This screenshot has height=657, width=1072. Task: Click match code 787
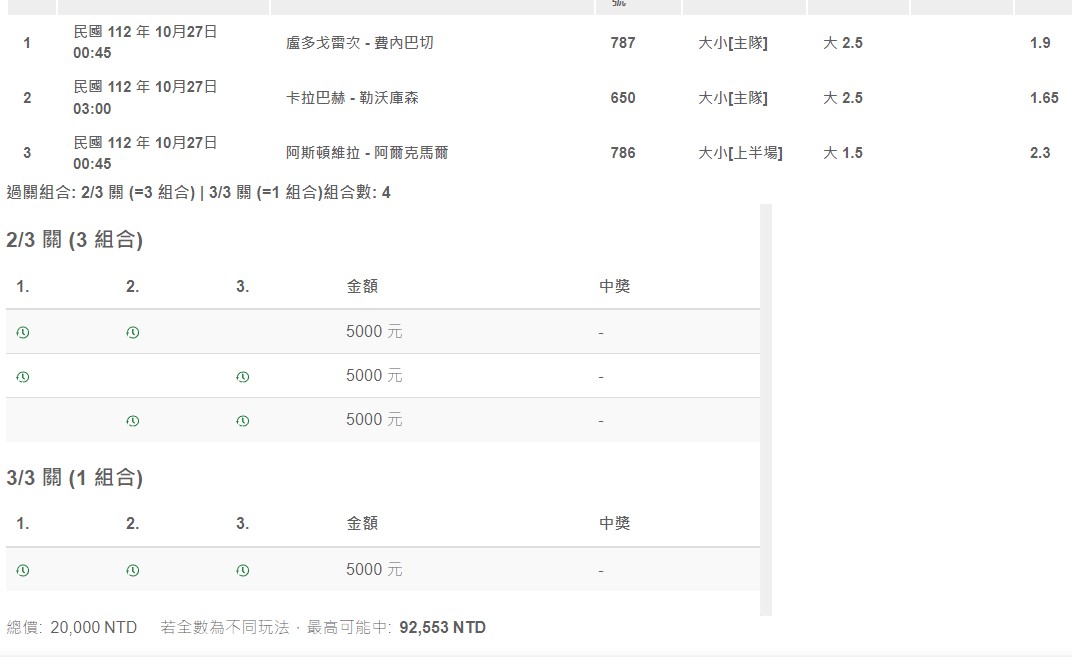coord(623,43)
